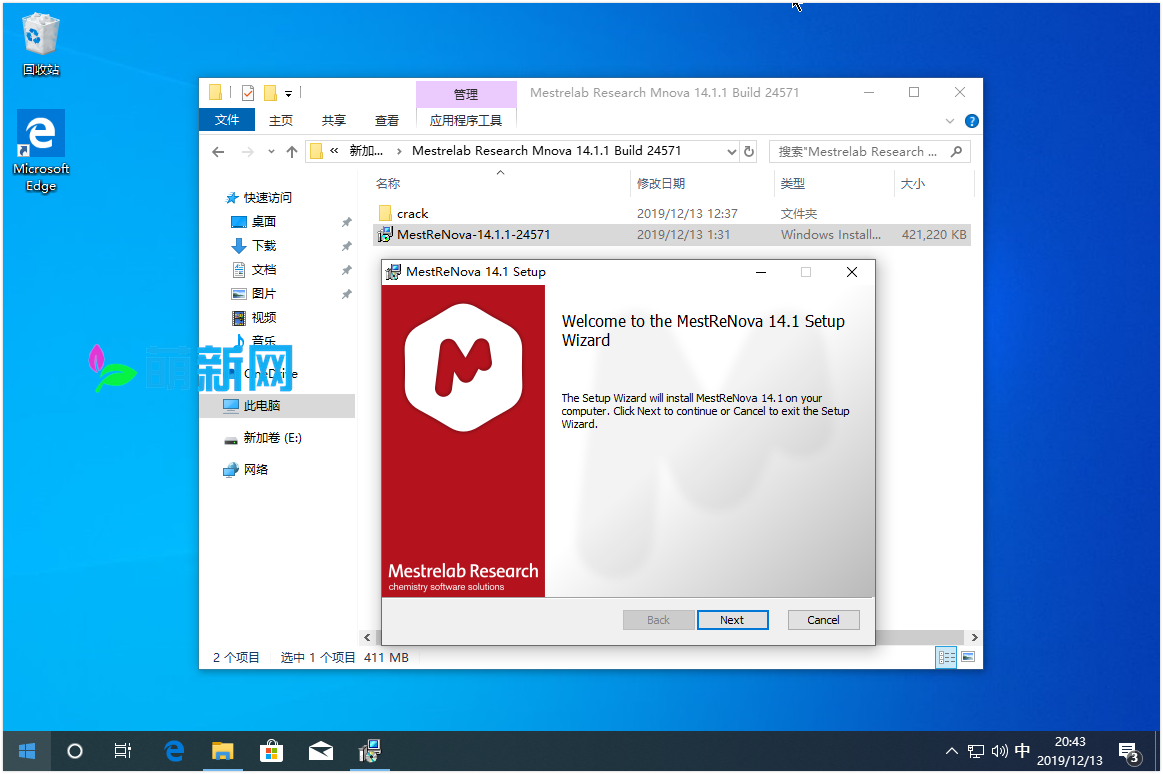The height and width of the screenshot is (774, 1163).
Task: Click the horizontal scrollbar right arrow
Action: pos(975,638)
